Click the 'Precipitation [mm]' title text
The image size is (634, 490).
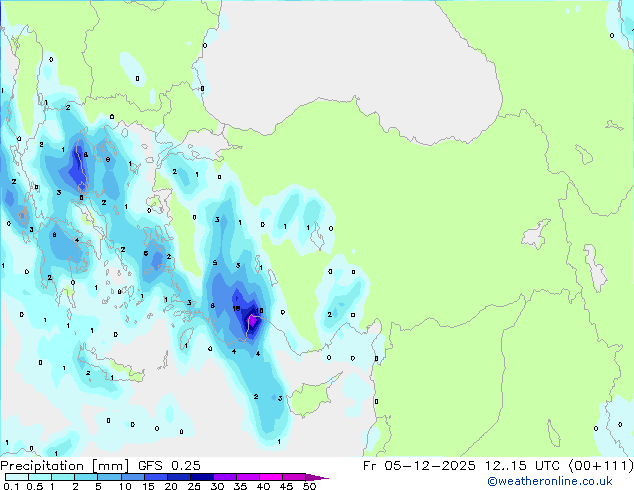pyautogui.click(x=65, y=466)
